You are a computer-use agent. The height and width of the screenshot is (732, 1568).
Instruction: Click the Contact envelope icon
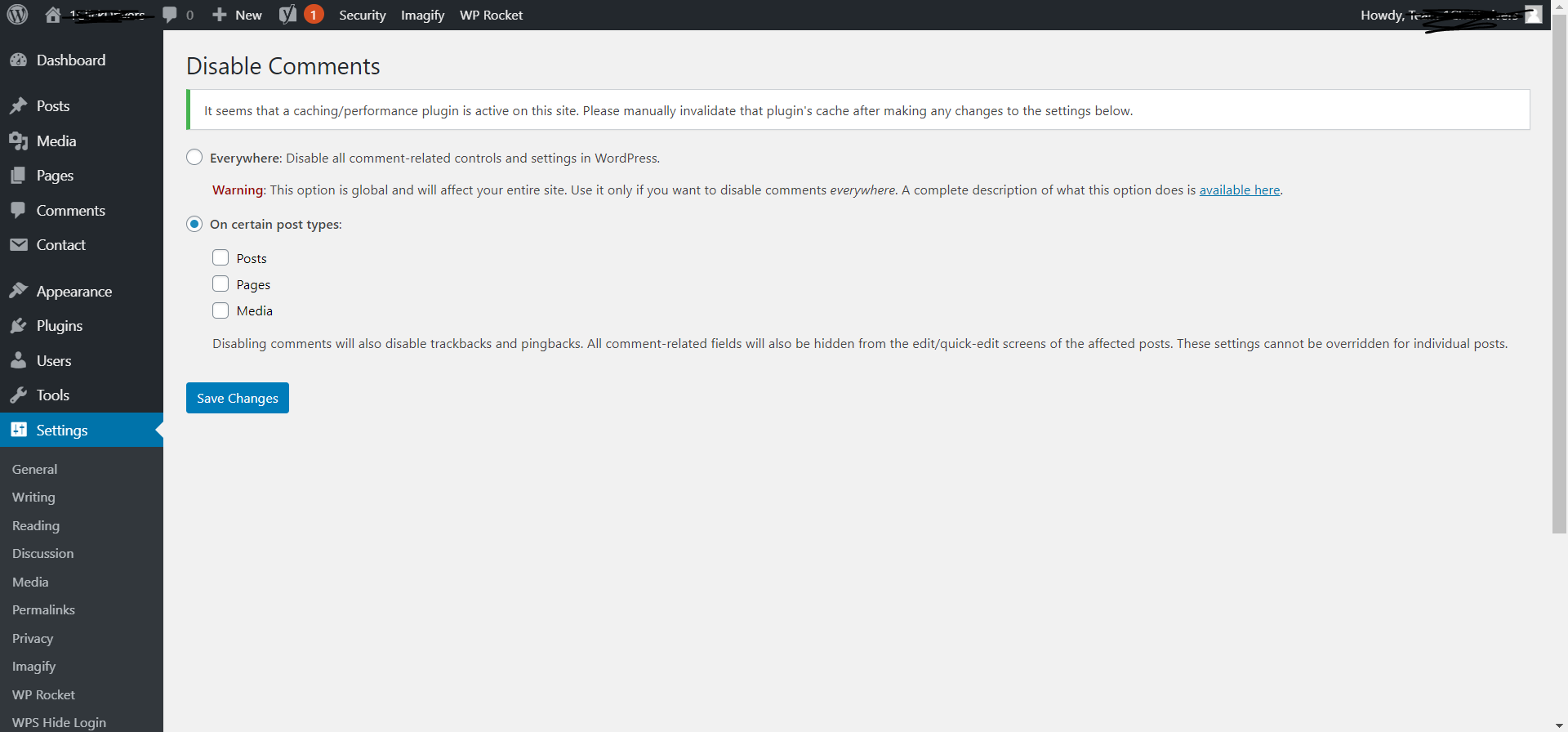click(x=18, y=245)
